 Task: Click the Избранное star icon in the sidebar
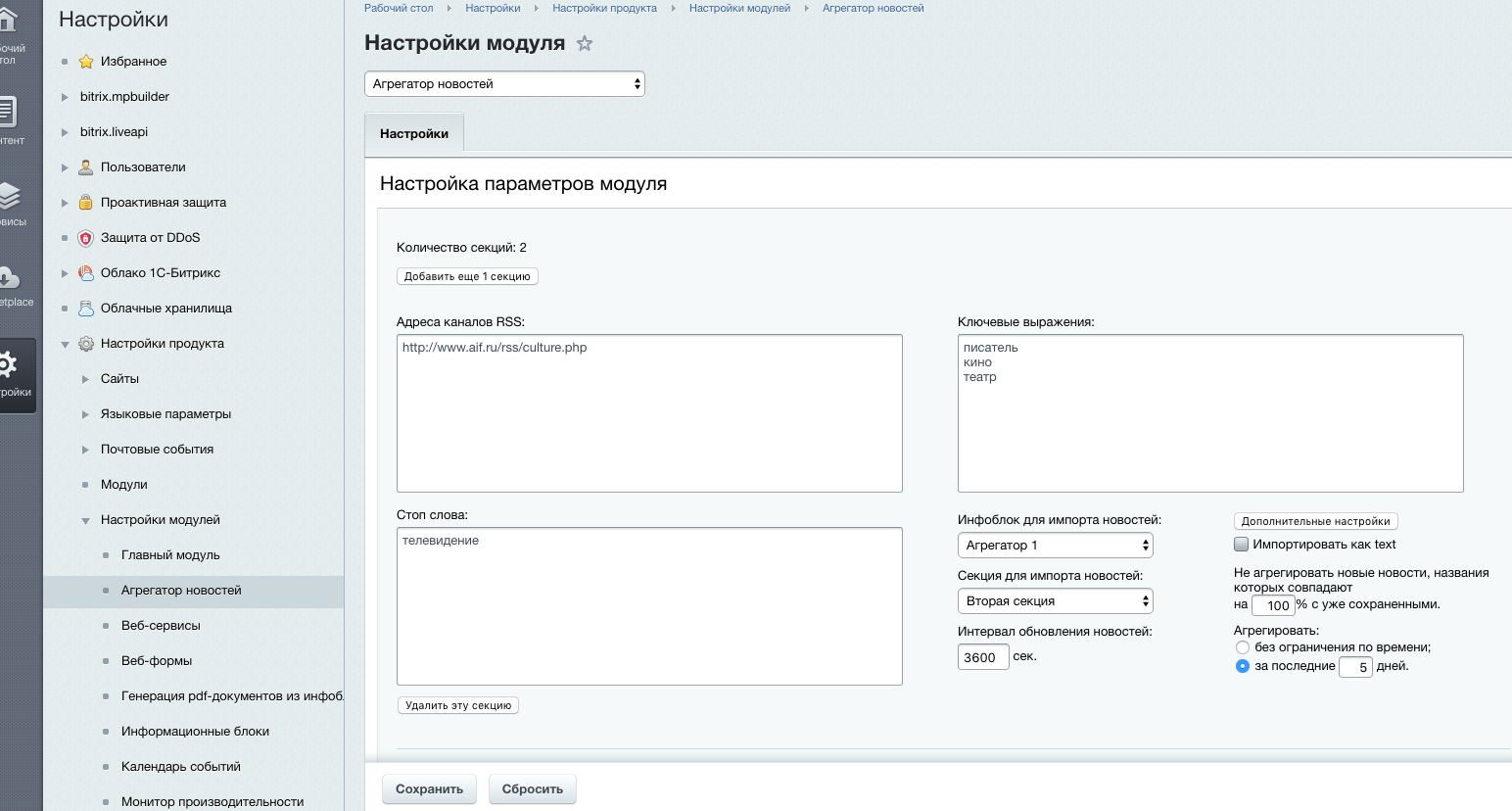coord(86,62)
